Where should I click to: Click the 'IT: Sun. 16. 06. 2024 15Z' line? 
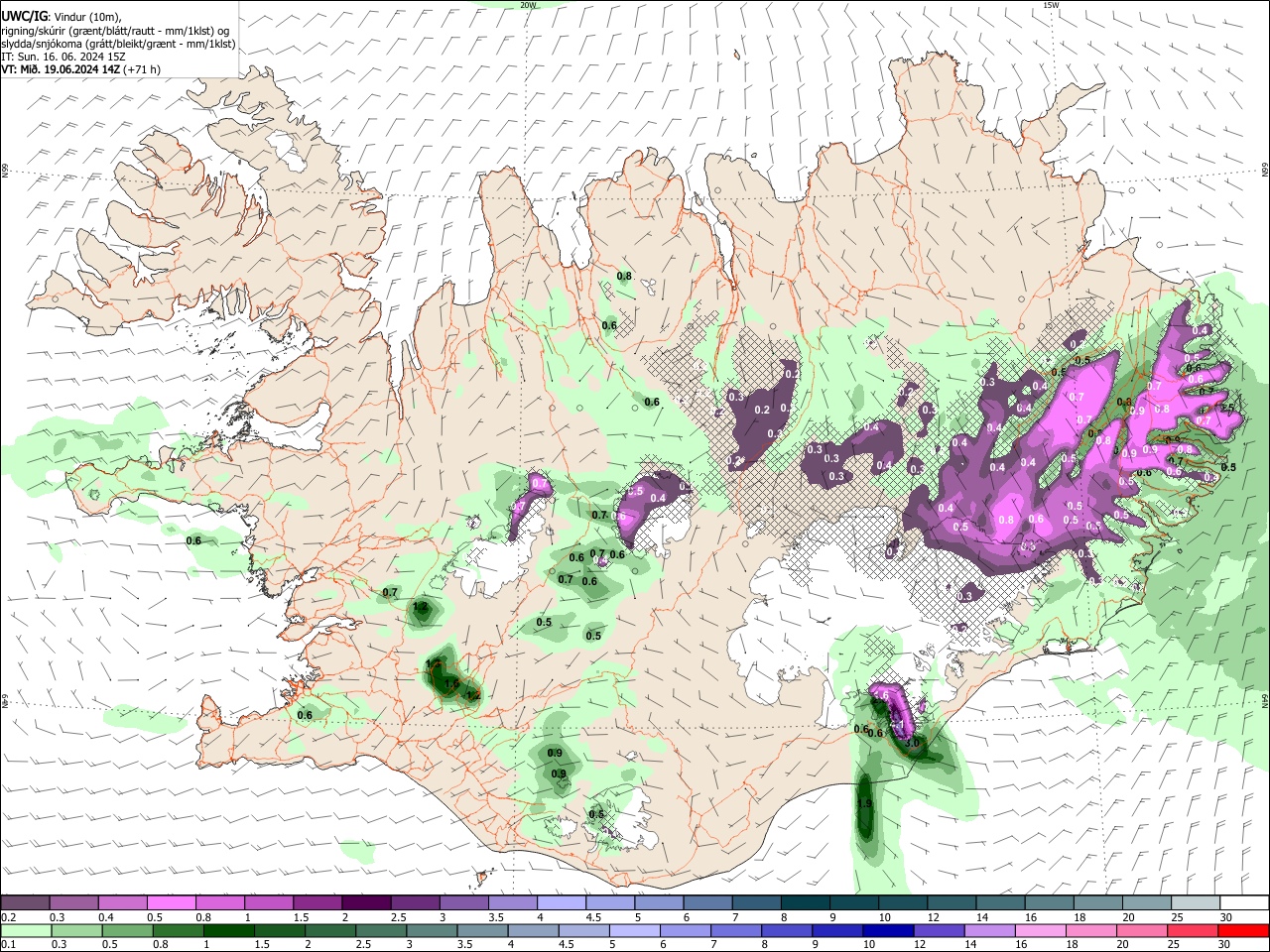coord(63,57)
